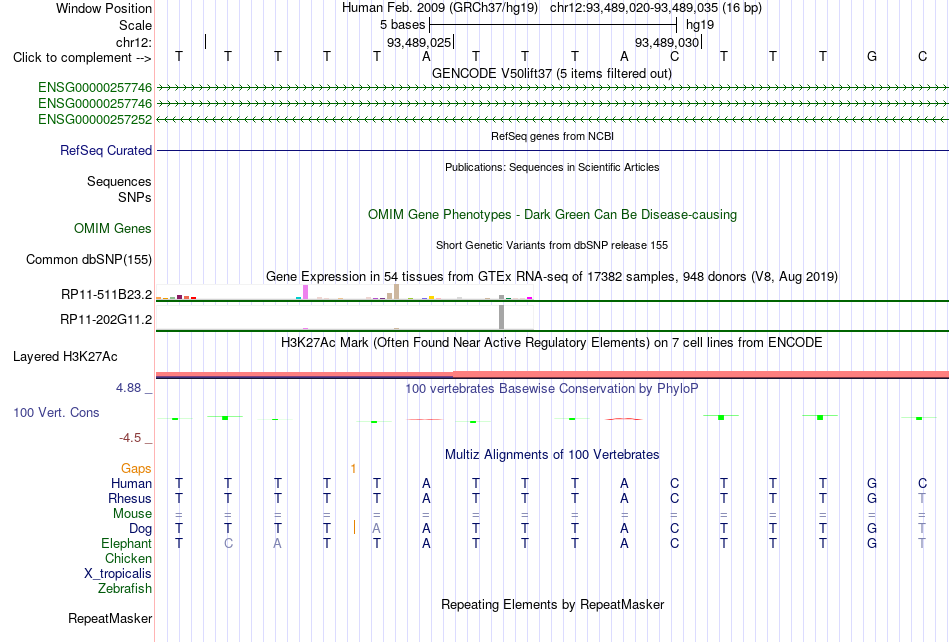Image resolution: width=950 pixels, height=642 pixels.
Task: Click the chr12:93,489,020-93,489,035 position text
Action: (656, 8)
